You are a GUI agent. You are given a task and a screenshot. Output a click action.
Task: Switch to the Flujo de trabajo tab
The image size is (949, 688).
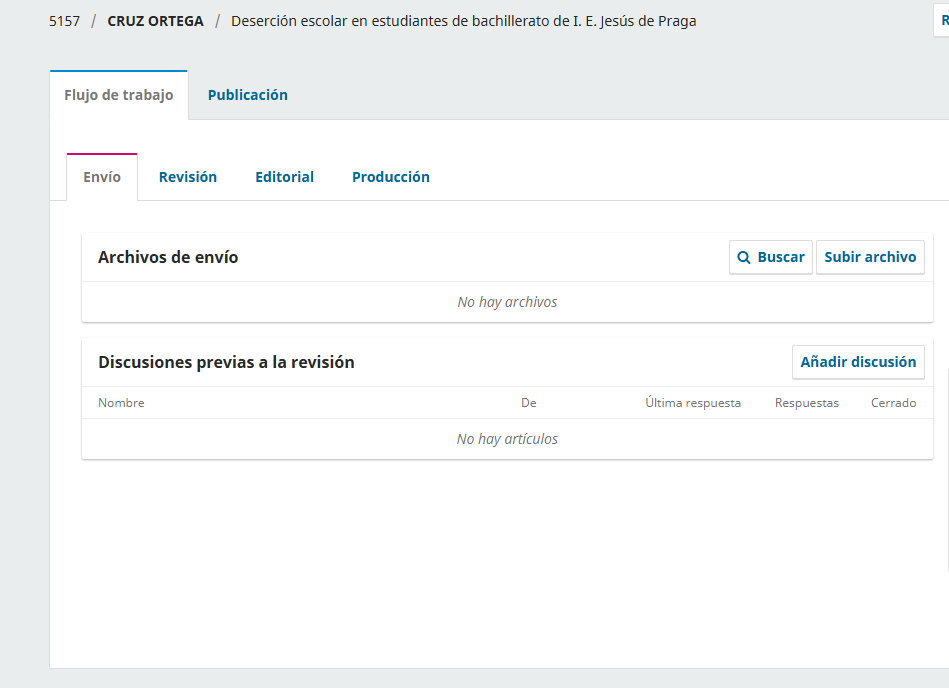tap(119, 95)
